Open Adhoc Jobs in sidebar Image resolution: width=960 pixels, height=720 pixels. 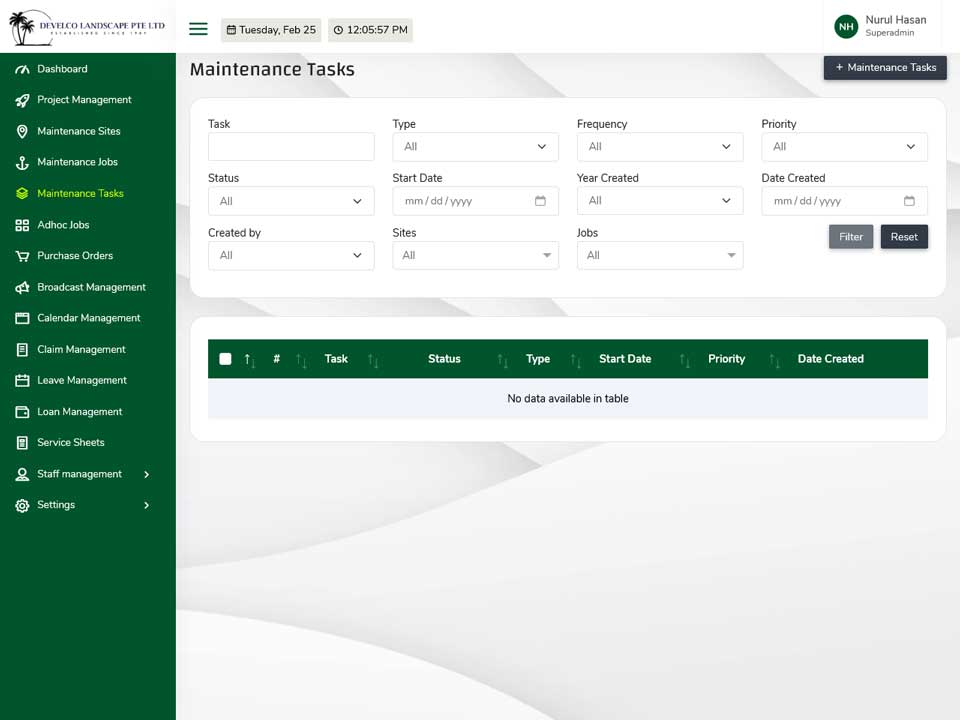[63, 225]
